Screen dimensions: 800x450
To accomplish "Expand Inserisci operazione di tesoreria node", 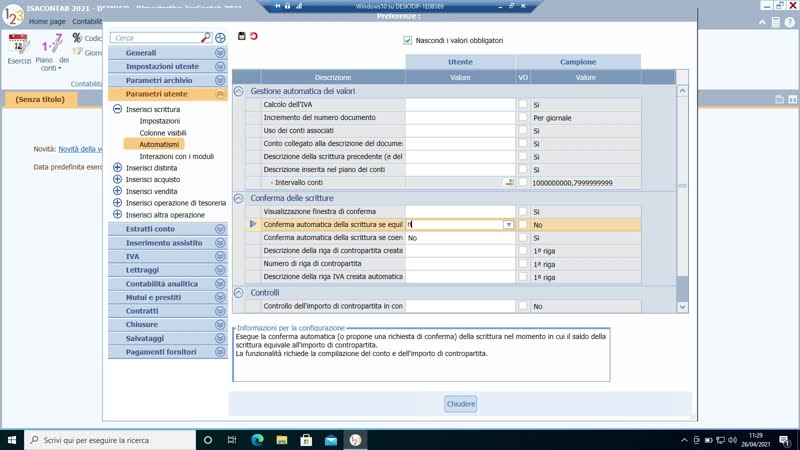I will click(117, 203).
